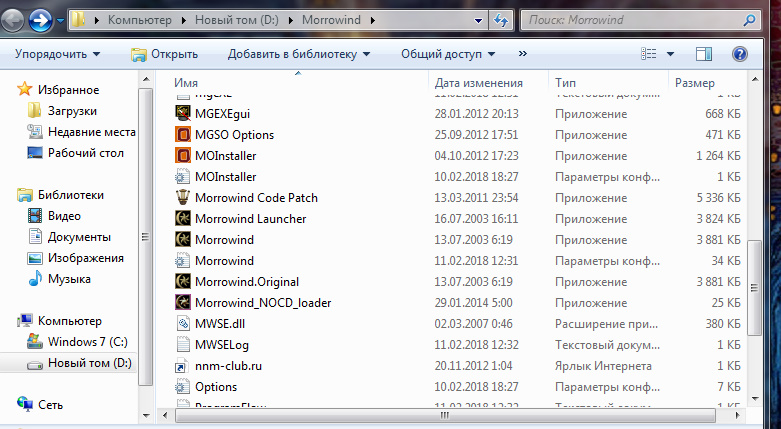781x429 pixels.
Task: Toggle the preview pane button
Action: point(704,54)
